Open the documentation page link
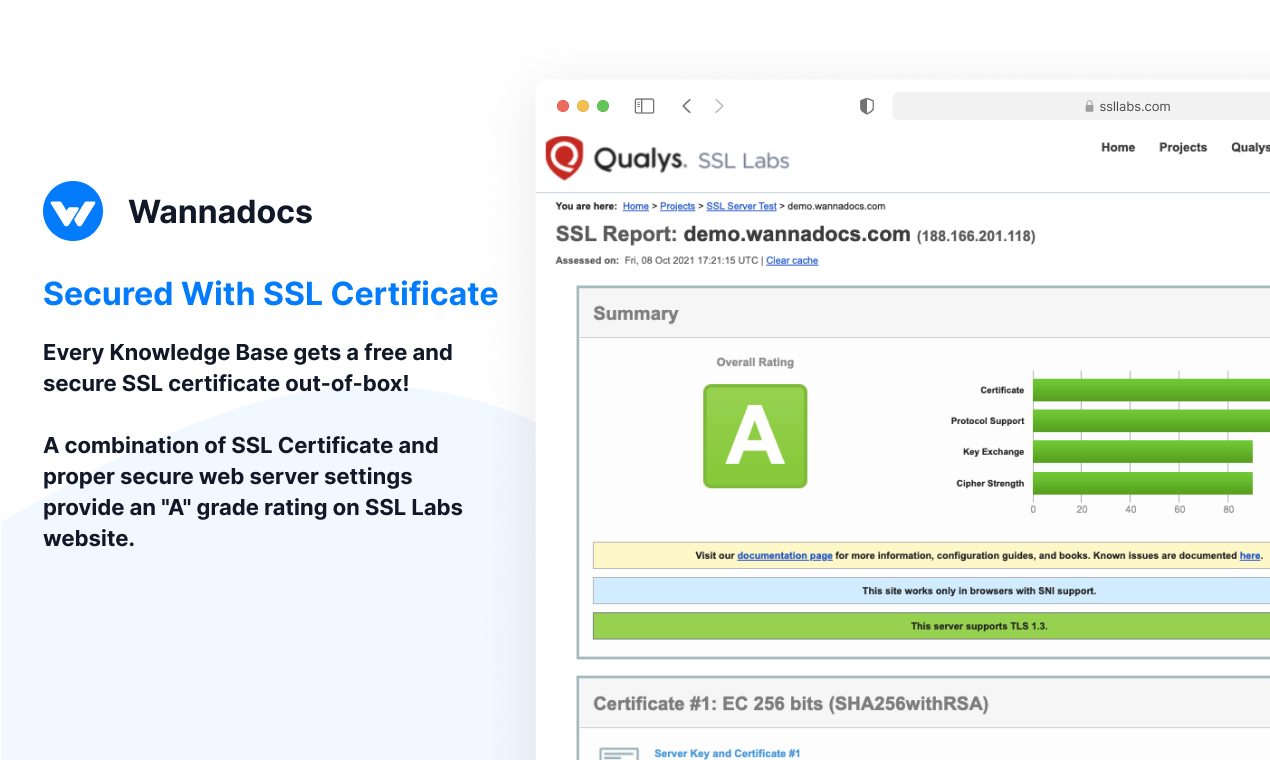Screen dimensions: 1270x760 click(785, 556)
